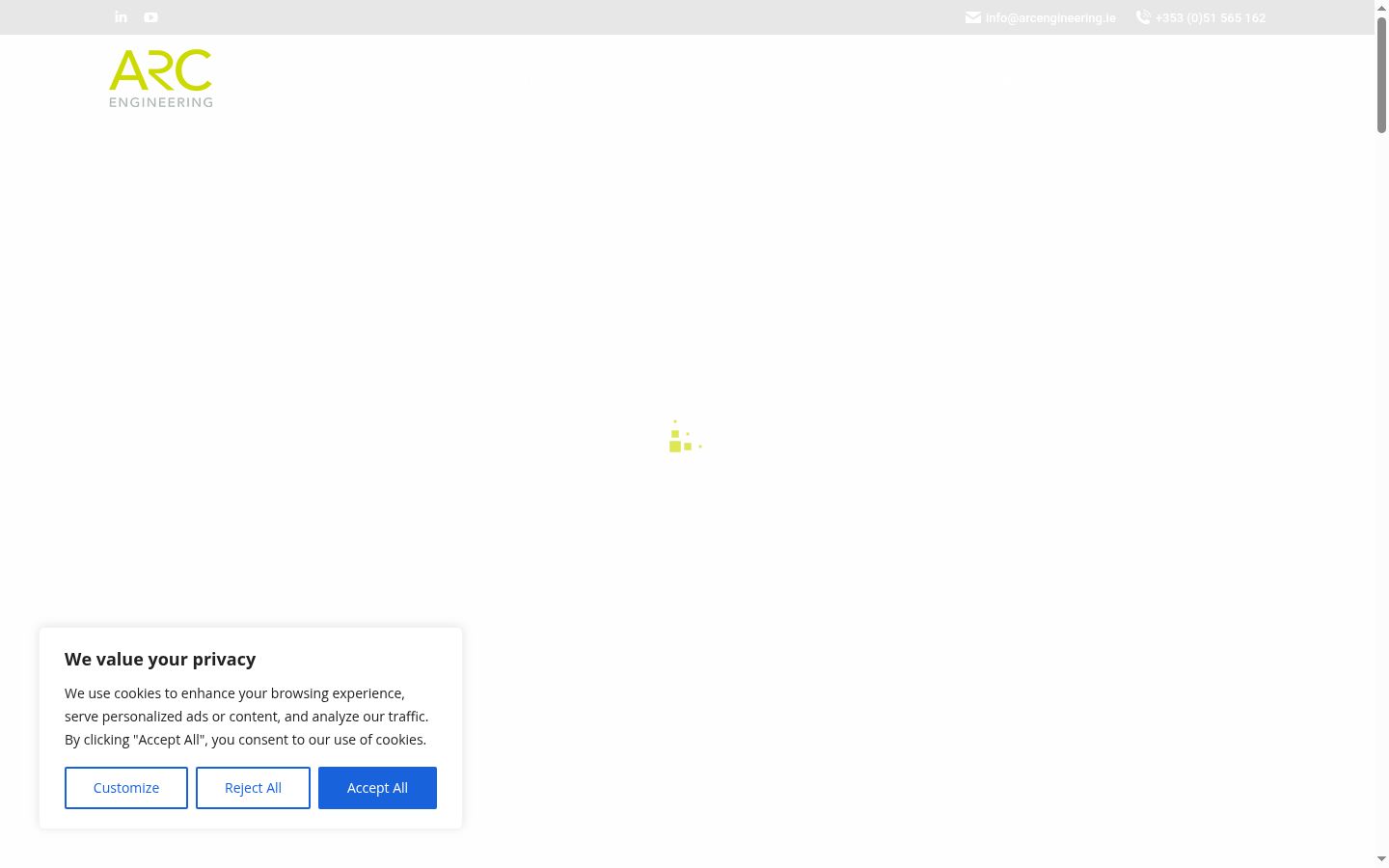The height and width of the screenshot is (868, 1389).
Task: Click the ARC Engineering logo
Action: (161, 78)
